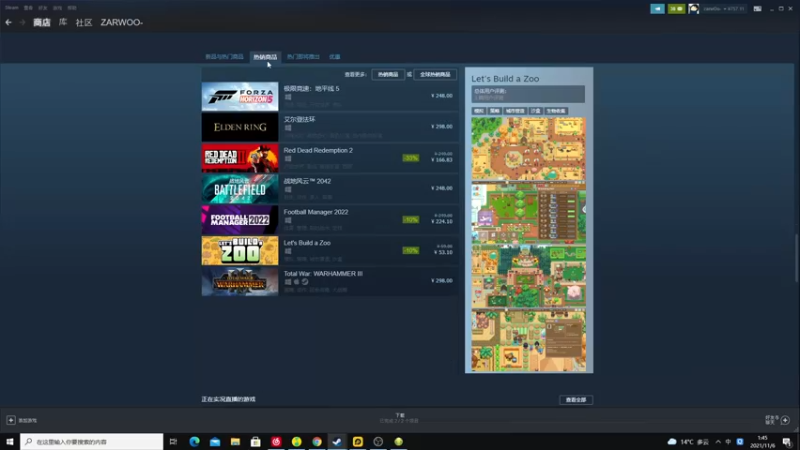Open the 商店 store section
The width and height of the screenshot is (800, 450).
pos(42,22)
